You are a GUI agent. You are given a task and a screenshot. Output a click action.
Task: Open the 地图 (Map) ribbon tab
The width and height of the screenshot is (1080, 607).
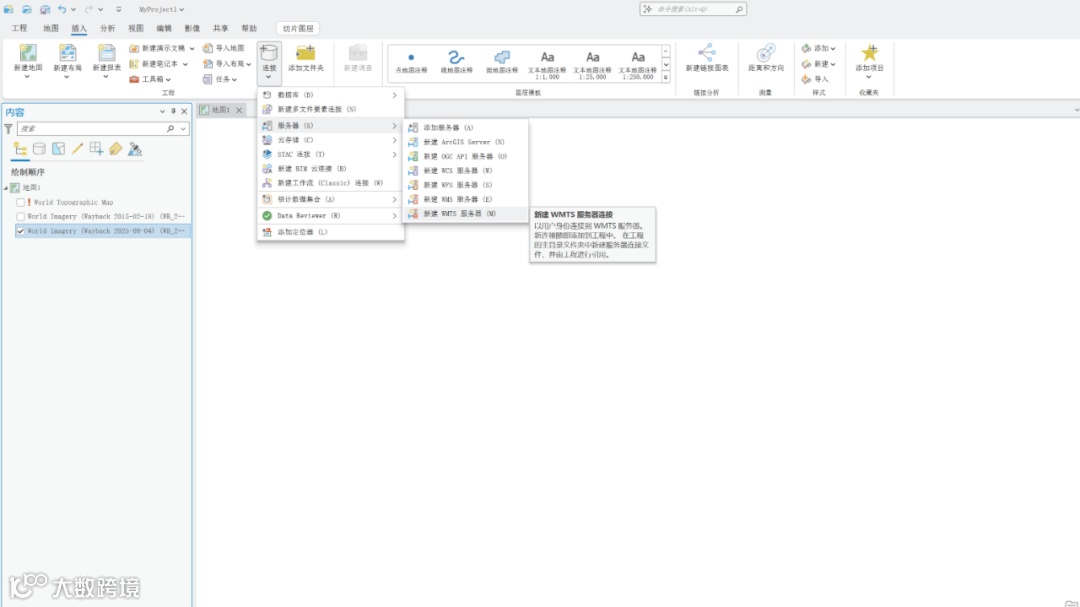51,28
